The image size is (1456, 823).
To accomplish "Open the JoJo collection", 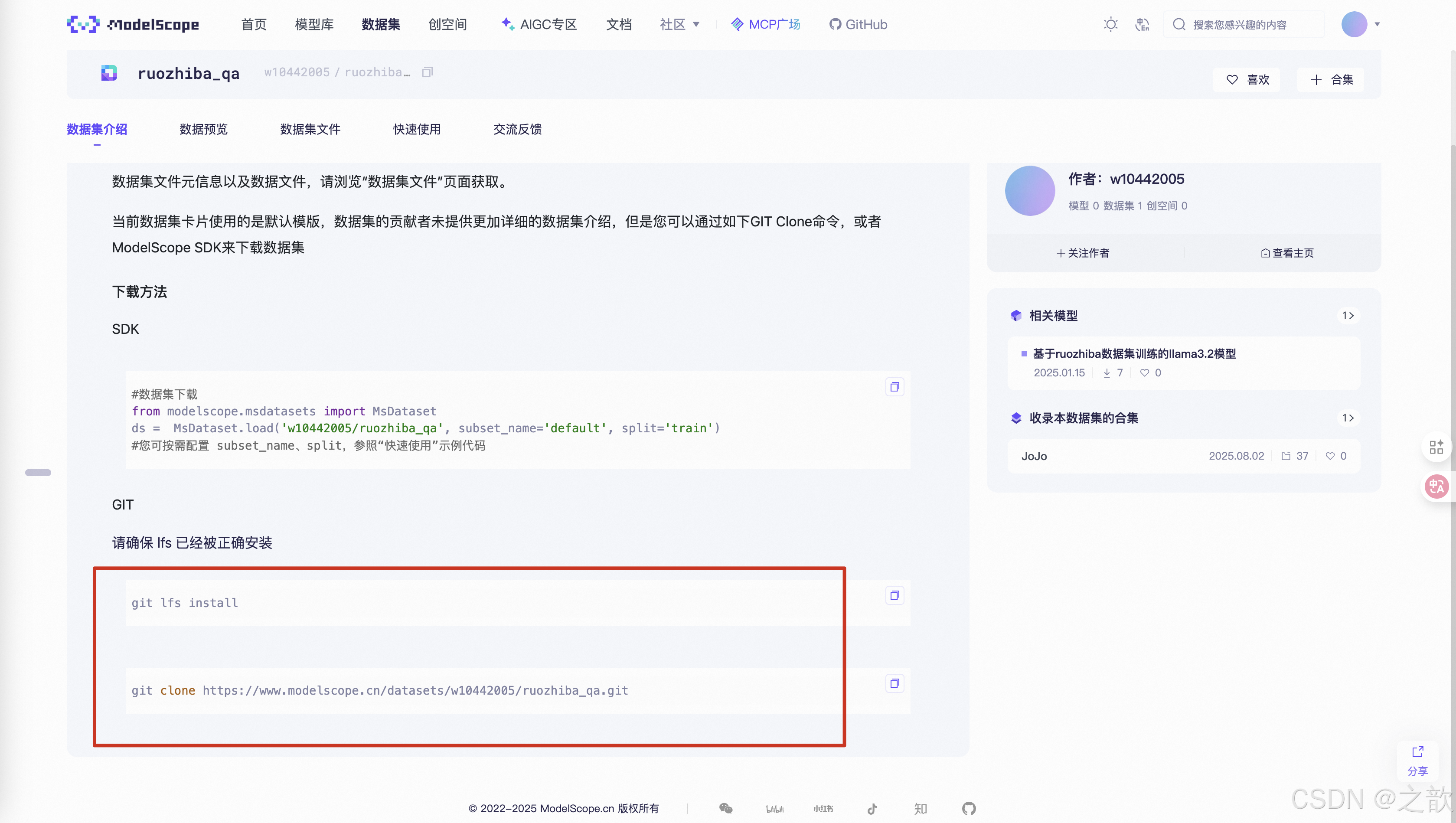I will [1184, 456].
